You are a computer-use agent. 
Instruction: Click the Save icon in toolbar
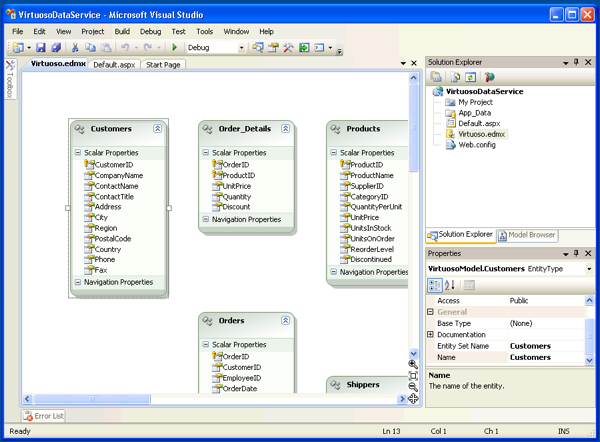tap(43, 47)
